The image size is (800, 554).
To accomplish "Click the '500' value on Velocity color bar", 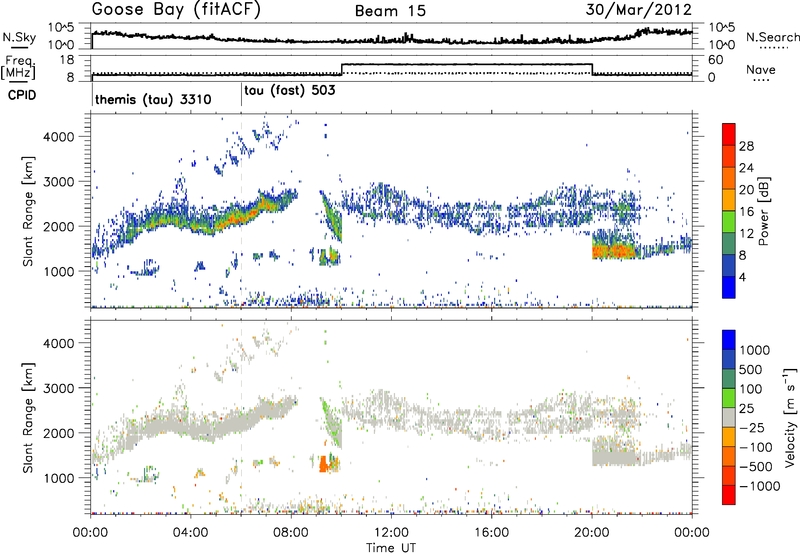I will (751, 370).
